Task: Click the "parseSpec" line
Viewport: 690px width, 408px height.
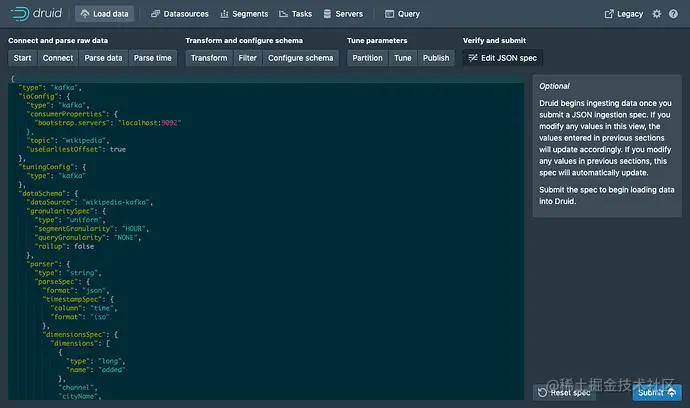Action: click(x=62, y=282)
